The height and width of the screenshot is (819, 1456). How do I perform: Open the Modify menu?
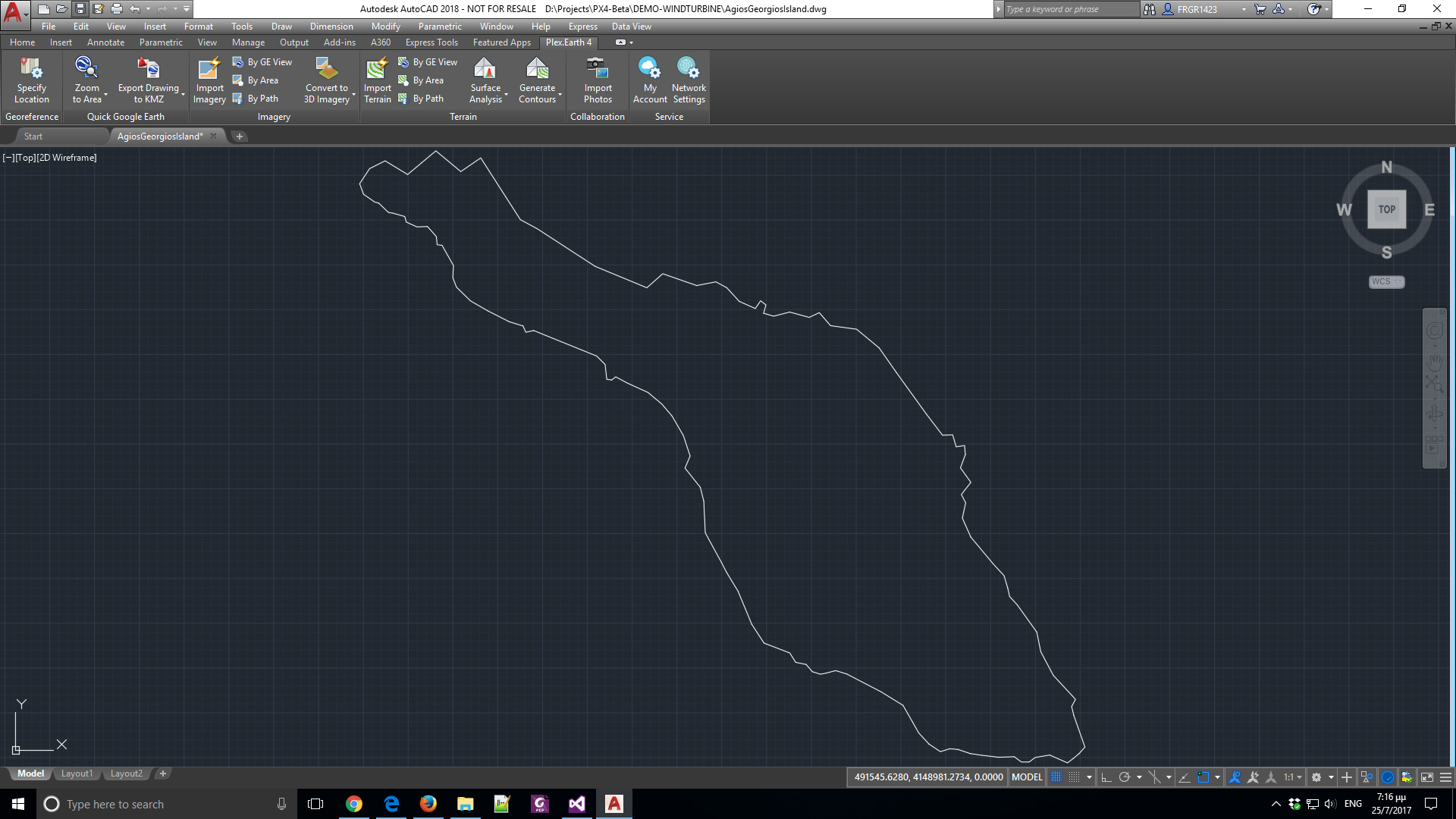point(385,27)
